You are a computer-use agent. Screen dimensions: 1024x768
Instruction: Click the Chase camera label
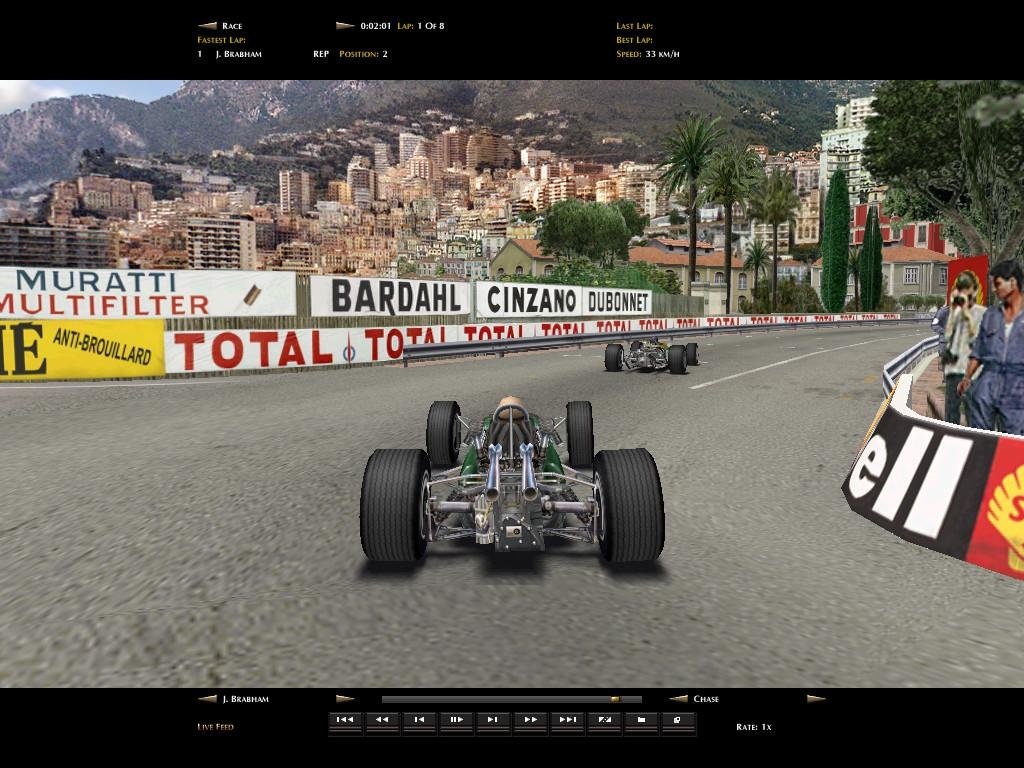[706, 699]
